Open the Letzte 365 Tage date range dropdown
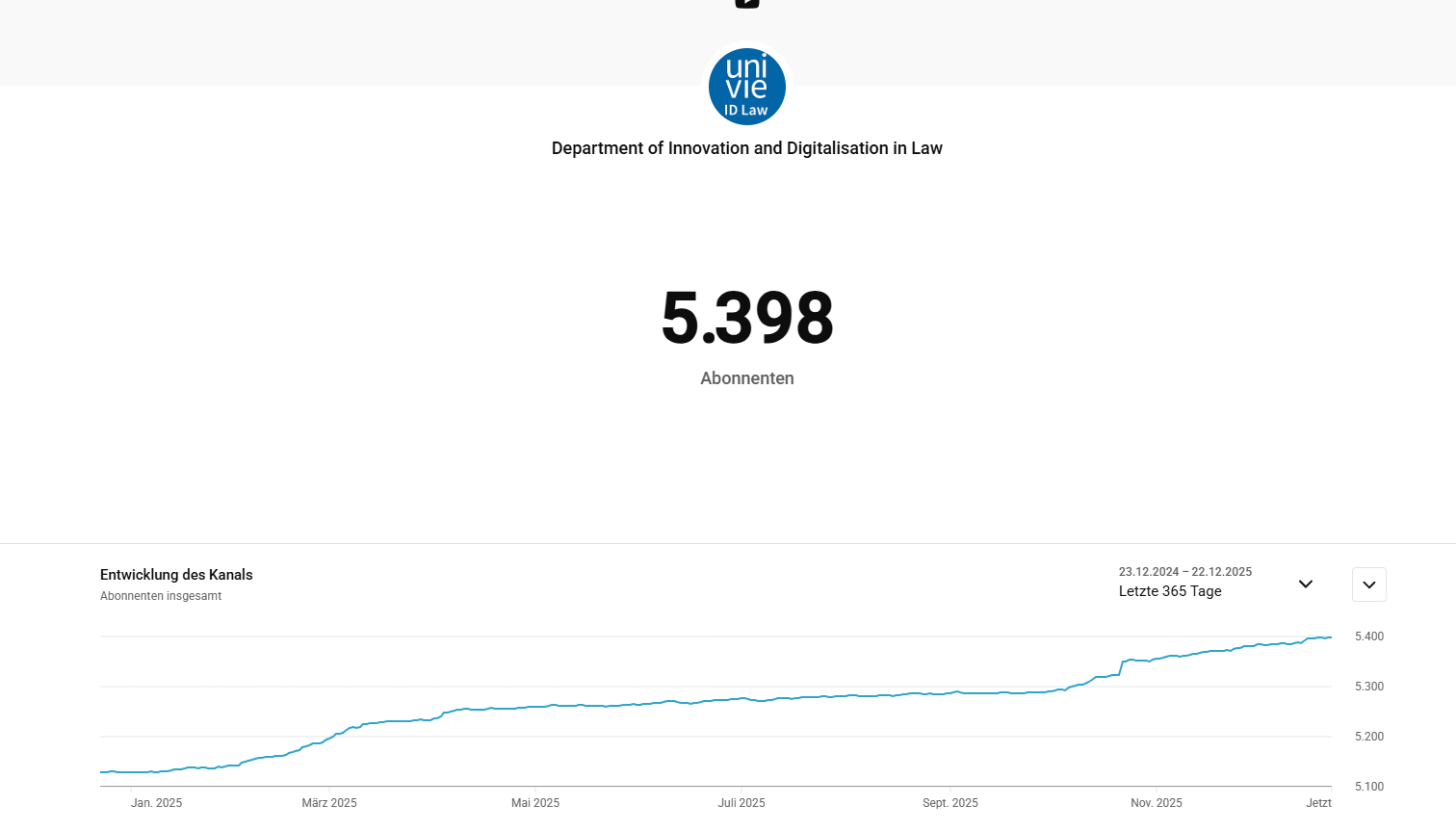This screenshot has width=1456, height=831. coord(1170,591)
